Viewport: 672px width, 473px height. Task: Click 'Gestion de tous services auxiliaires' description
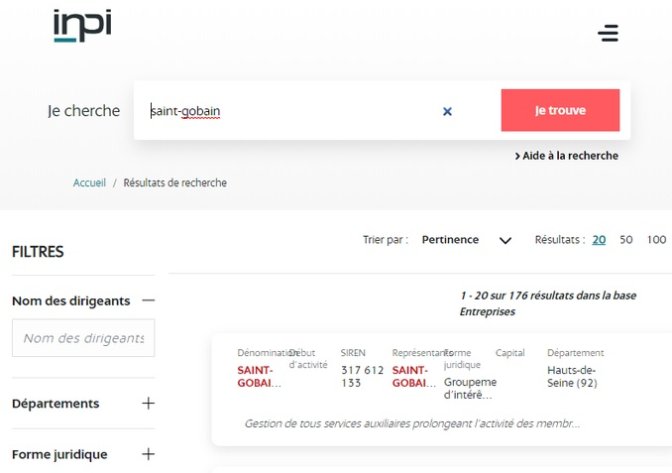point(412,424)
